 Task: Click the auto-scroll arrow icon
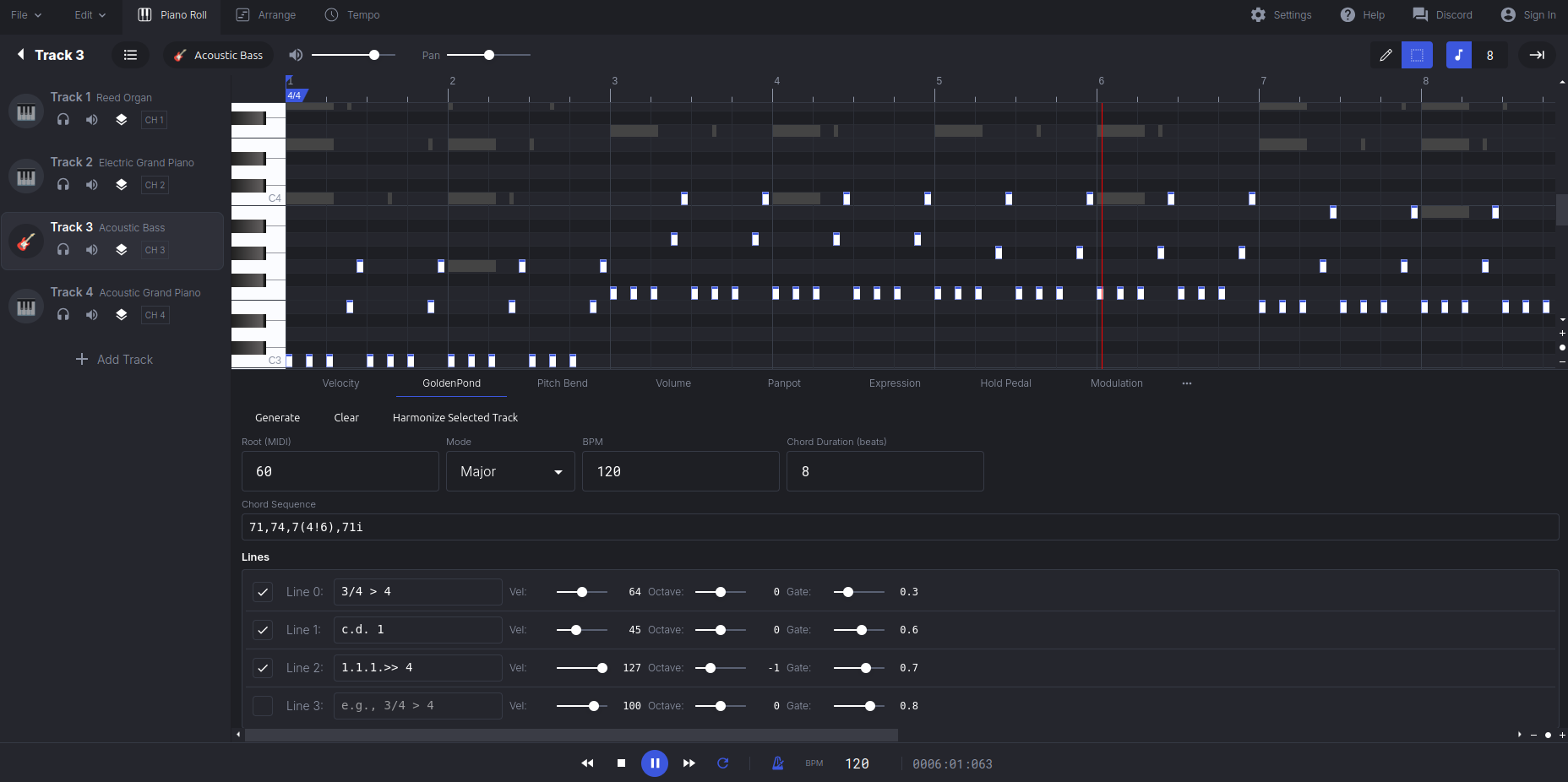pyautogui.click(x=1537, y=55)
